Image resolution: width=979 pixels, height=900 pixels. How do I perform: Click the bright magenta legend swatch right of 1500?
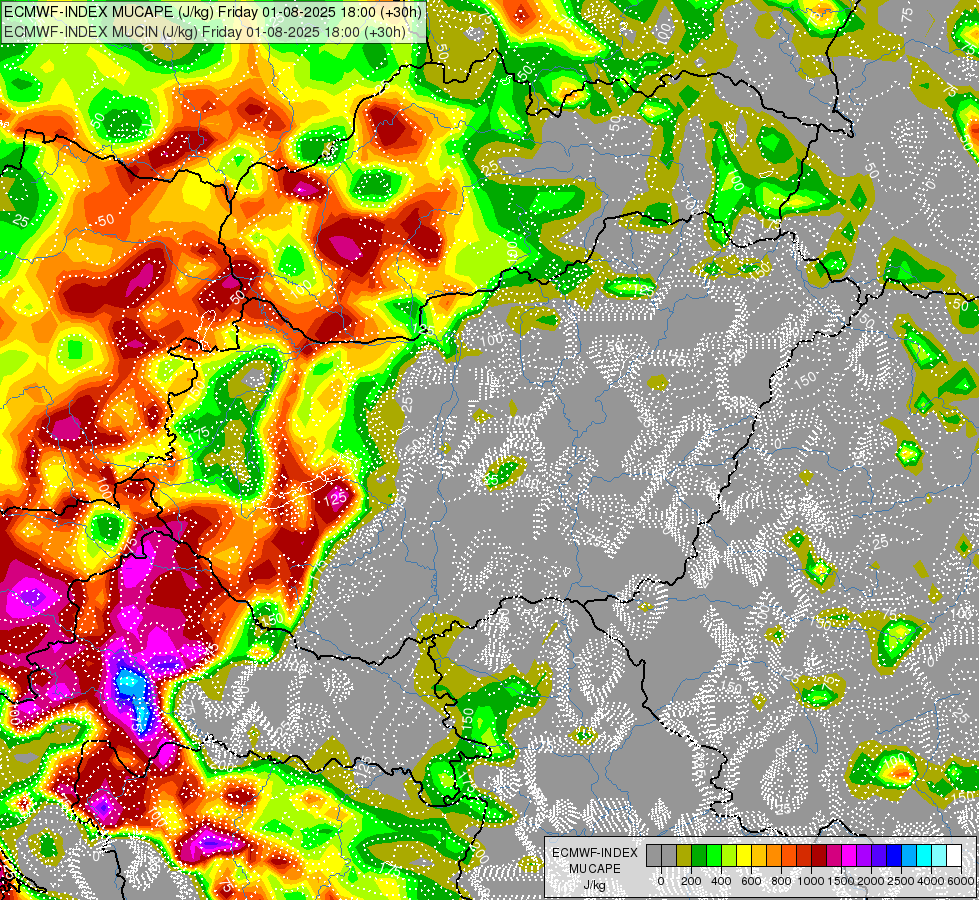click(850, 855)
